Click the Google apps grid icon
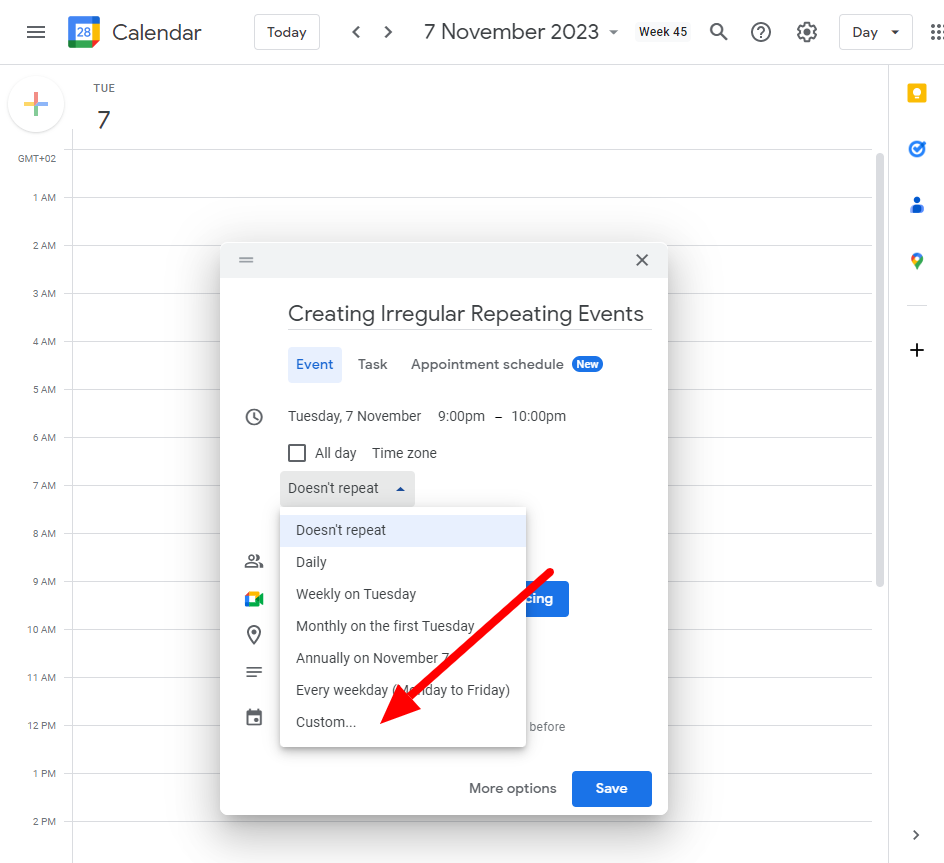Screen dimensions: 944x863 pyautogui.click(x=935, y=32)
